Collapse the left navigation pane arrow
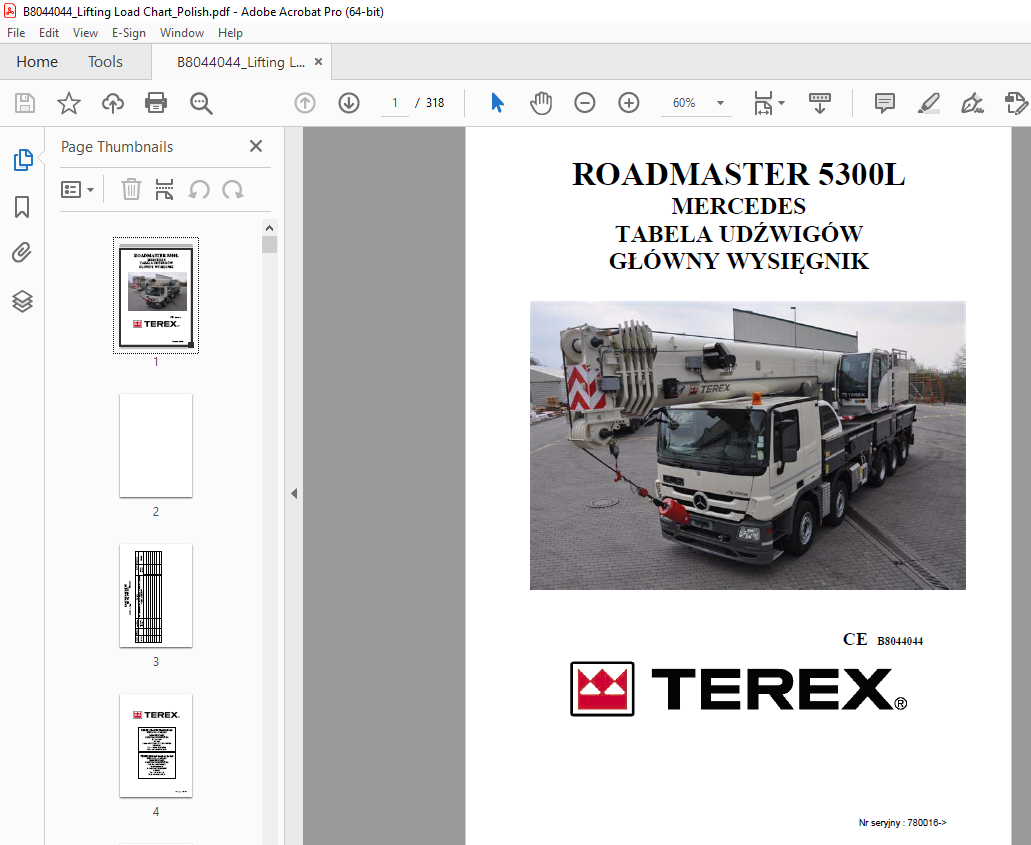The height and width of the screenshot is (845, 1031). 294,493
